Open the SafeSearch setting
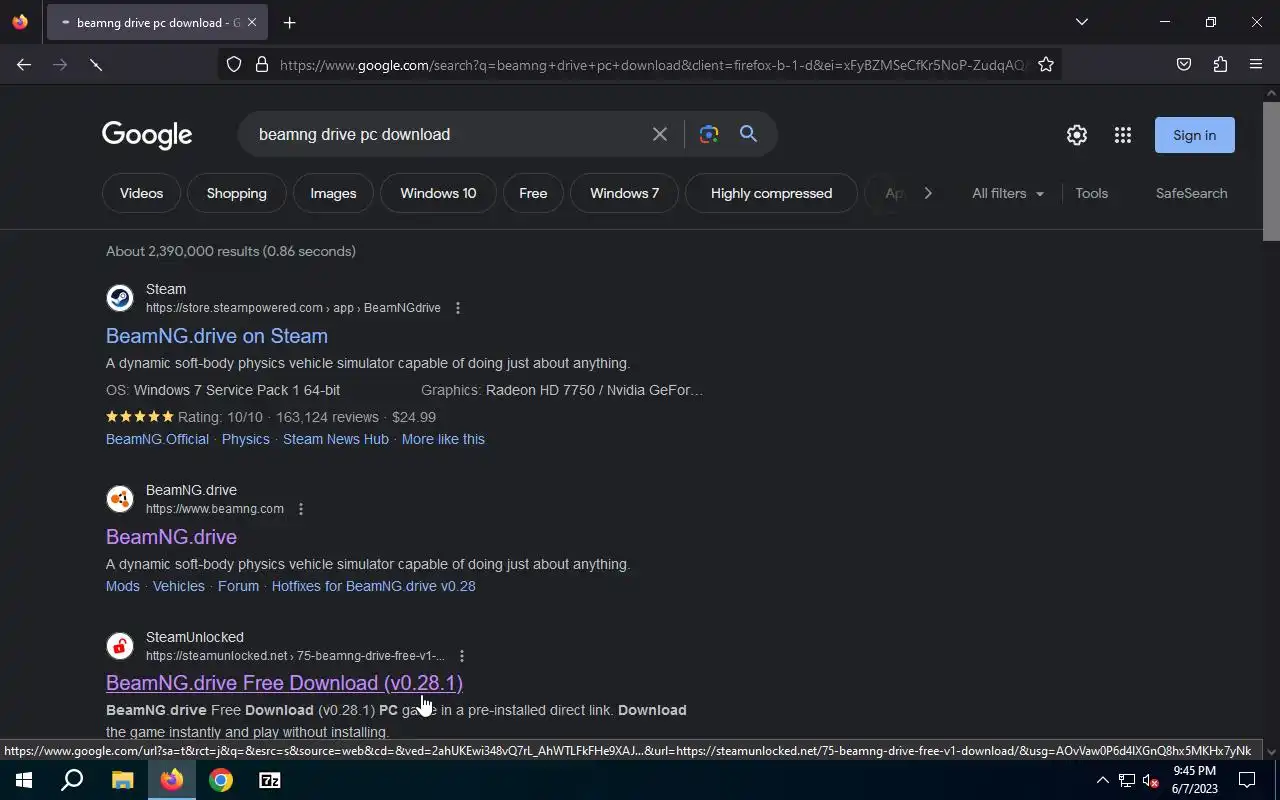Screen dimensions: 1280x800 click(1192, 193)
